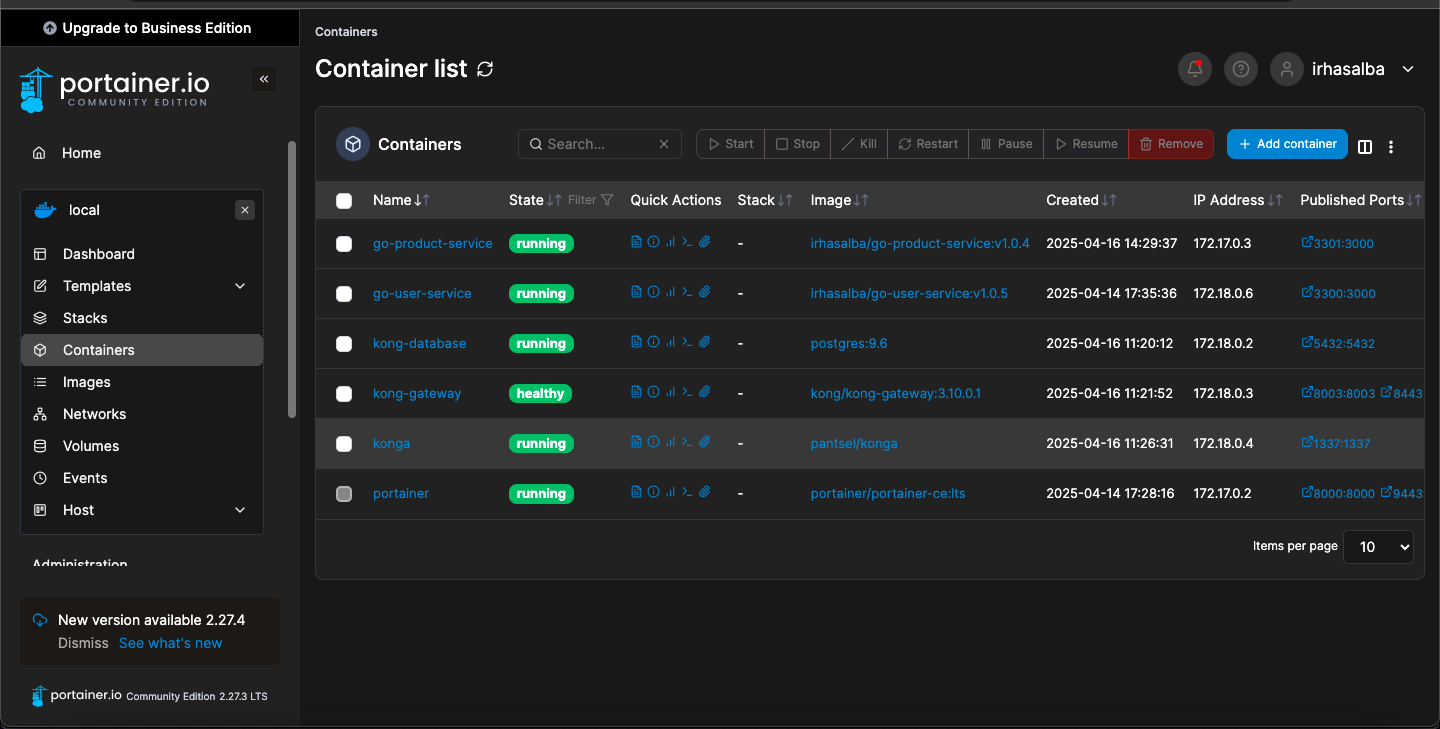Click the See what's new link
Image resolution: width=1440 pixels, height=729 pixels.
[x=170, y=643]
